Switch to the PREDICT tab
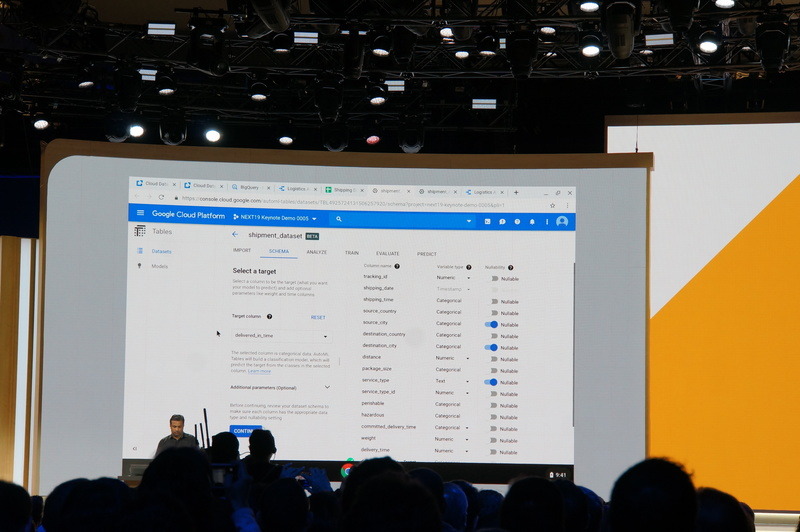This screenshot has height=532, width=800. [427, 254]
